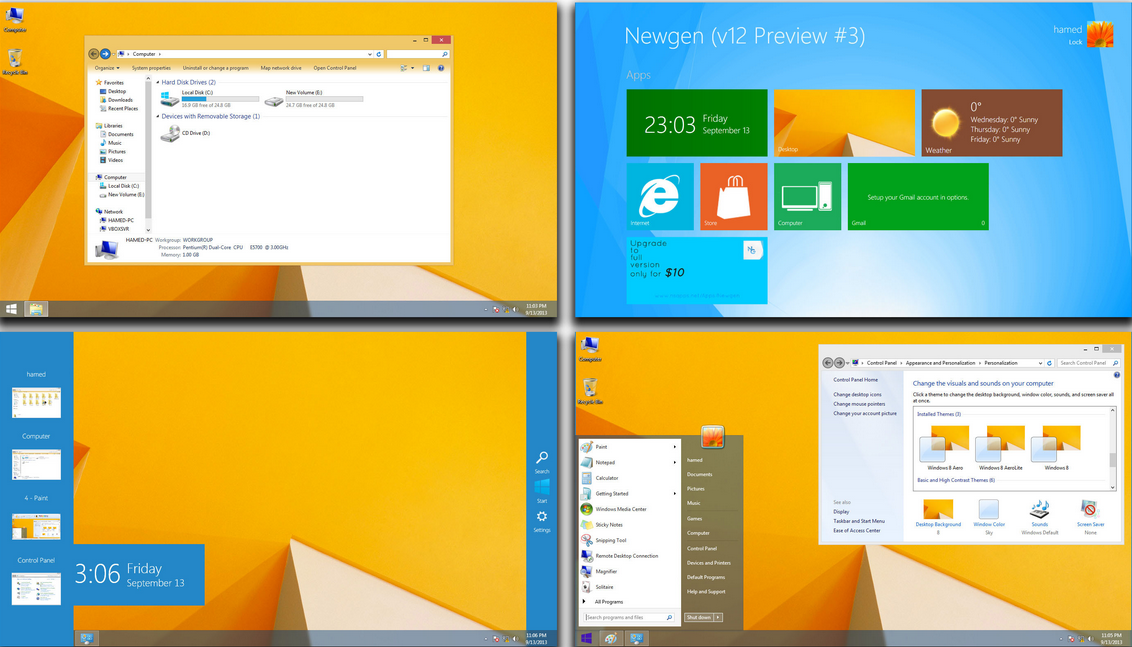This screenshot has width=1132, height=647.
Task: Click hamed user avatar atop Start menu
Action: (x=713, y=437)
